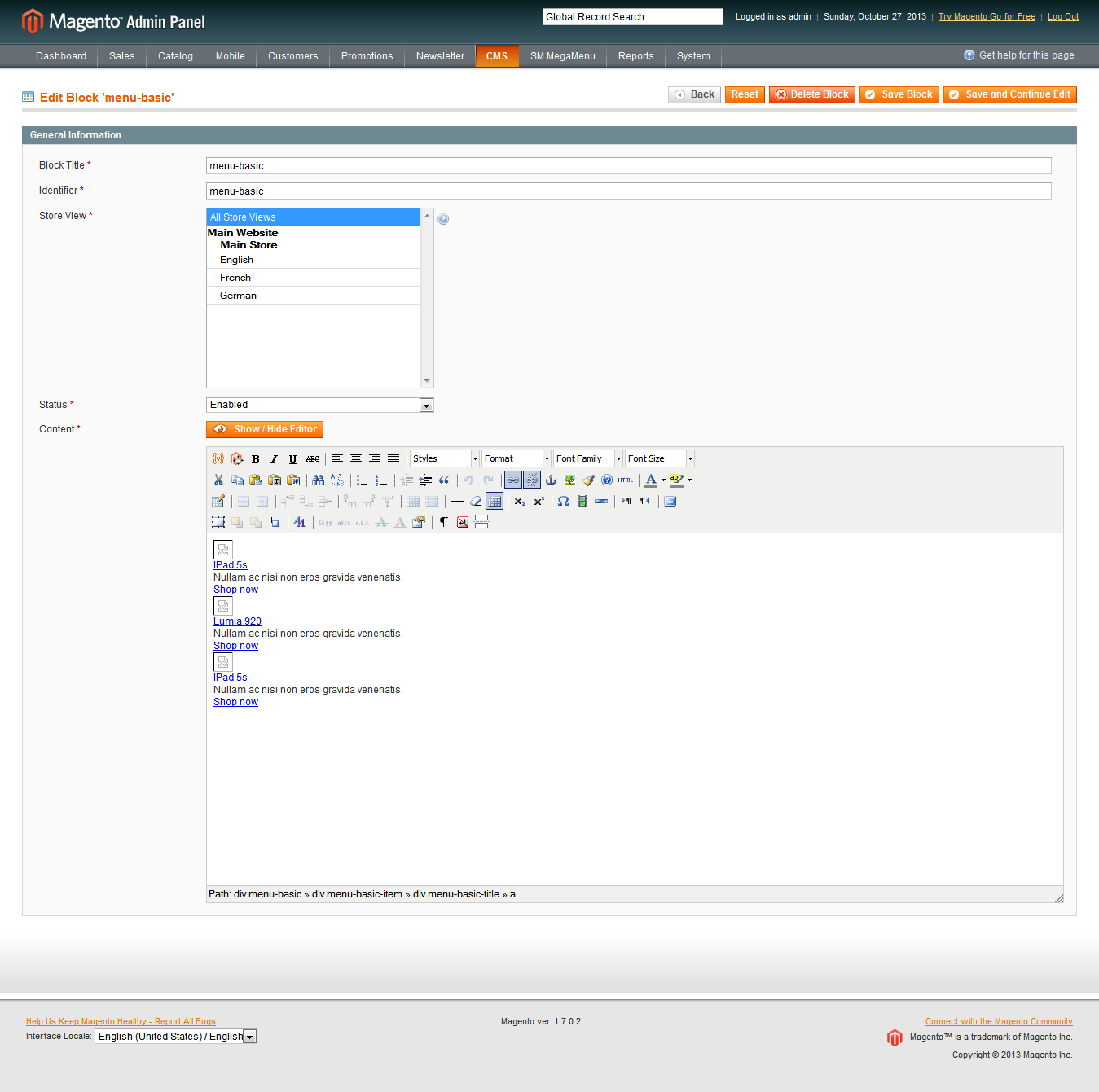The height and width of the screenshot is (1092, 1099).
Task: Toggle italic formatting in editor
Action: pyautogui.click(x=275, y=459)
